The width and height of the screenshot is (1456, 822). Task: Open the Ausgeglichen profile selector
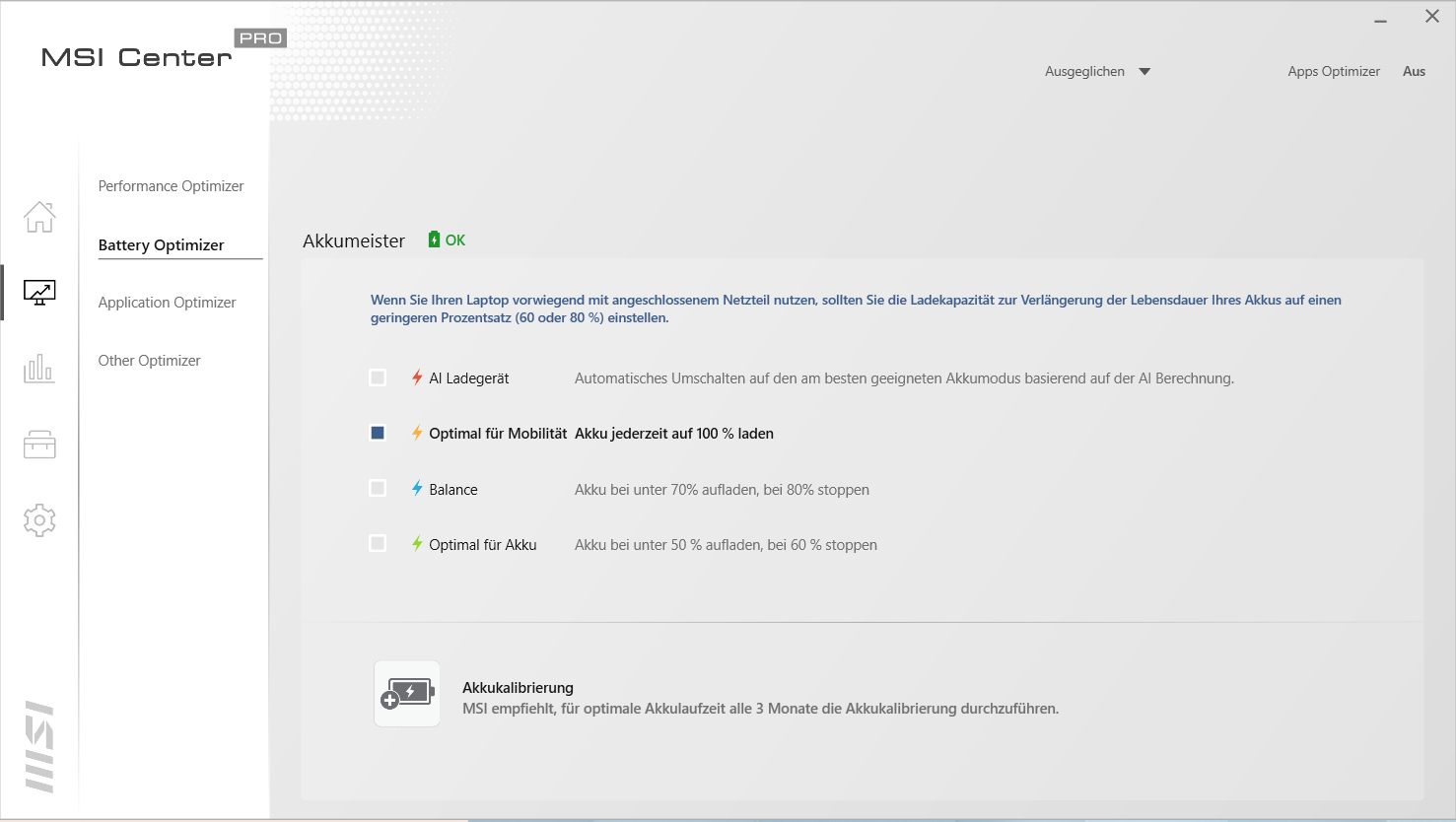[x=1097, y=71]
